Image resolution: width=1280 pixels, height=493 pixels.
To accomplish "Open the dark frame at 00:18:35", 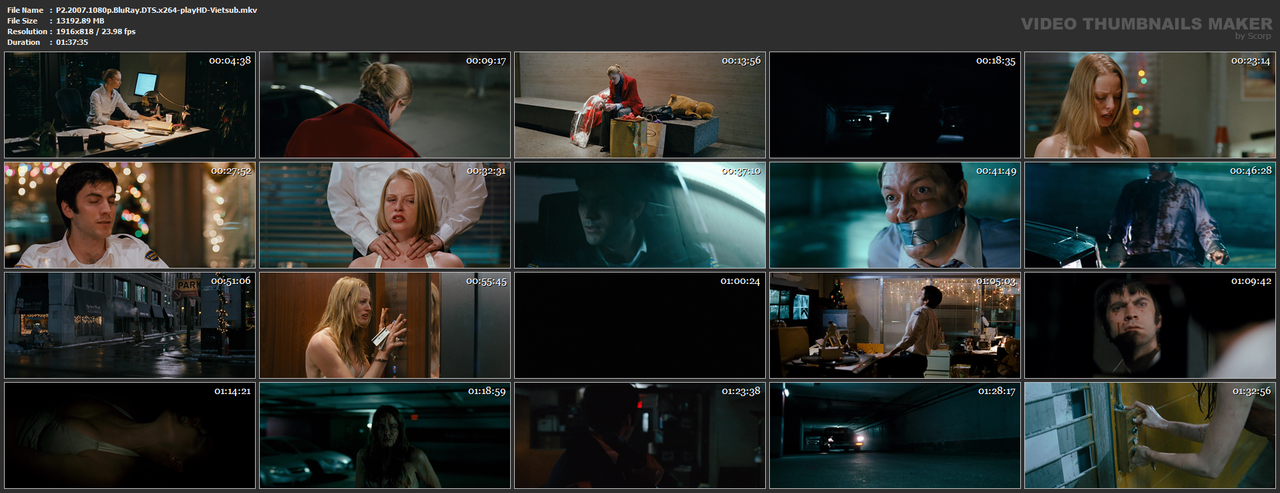I will click(x=895, y=105).
